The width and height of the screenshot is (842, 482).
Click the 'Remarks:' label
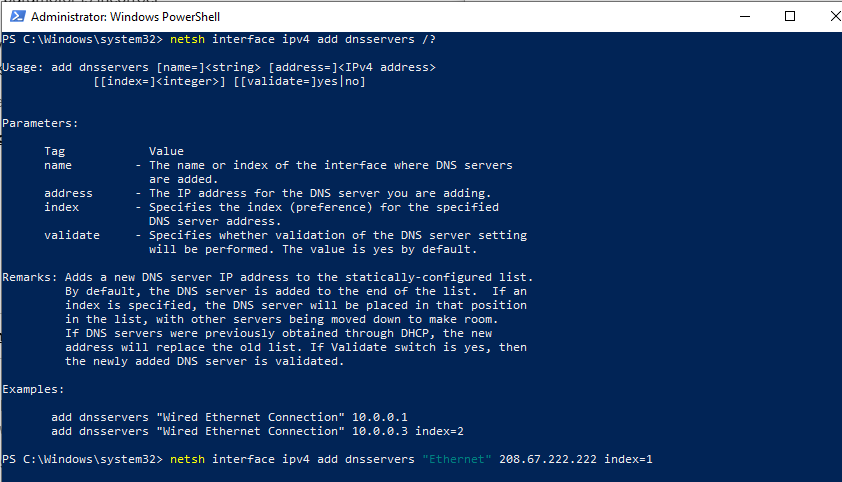[30, 277]
